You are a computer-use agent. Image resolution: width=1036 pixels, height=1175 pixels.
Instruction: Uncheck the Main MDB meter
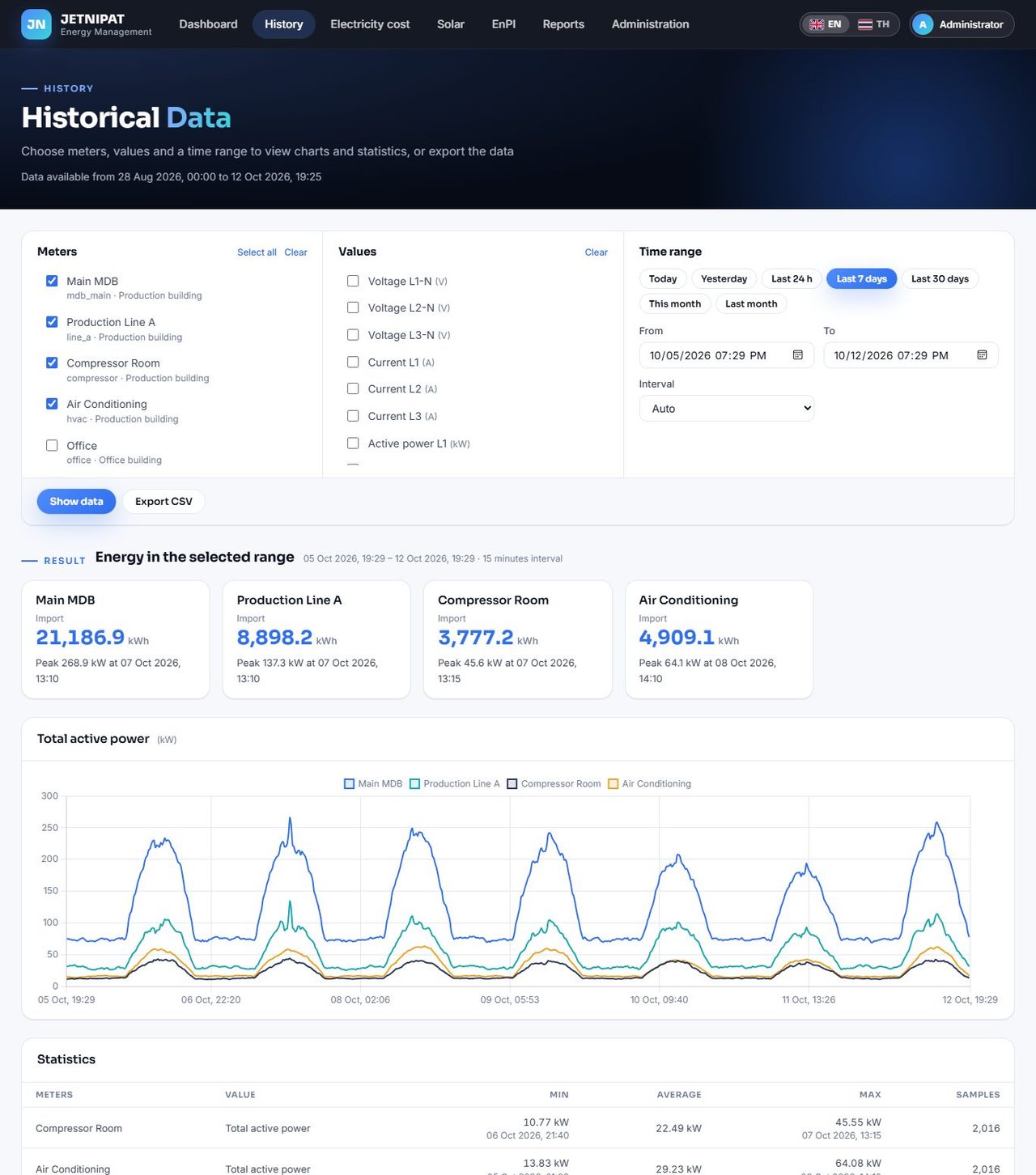(52, 281)
